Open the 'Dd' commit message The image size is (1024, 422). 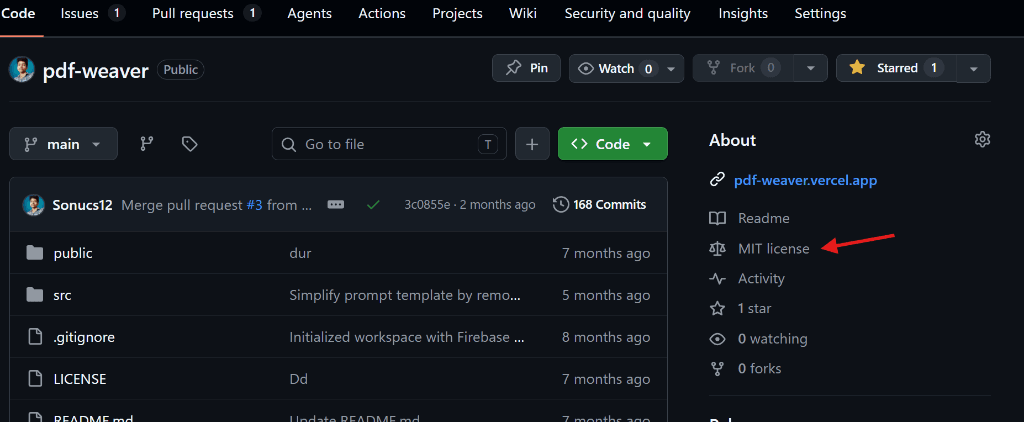click(x=298, y=379)
